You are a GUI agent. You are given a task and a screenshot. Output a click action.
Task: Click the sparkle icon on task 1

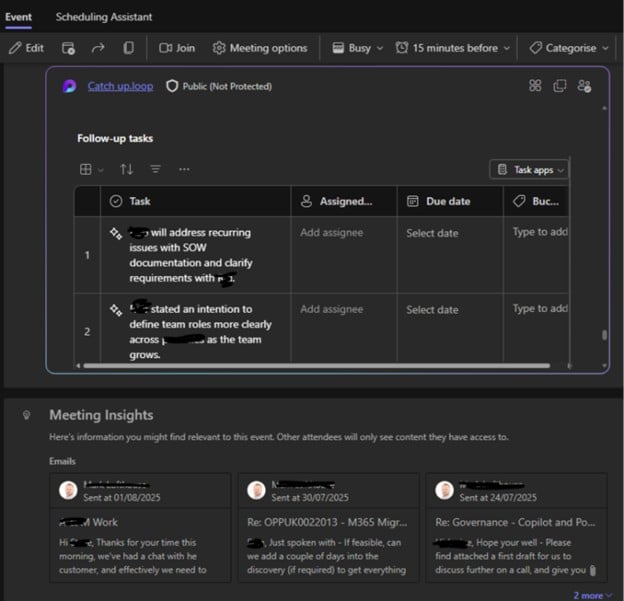coord(116,233)
